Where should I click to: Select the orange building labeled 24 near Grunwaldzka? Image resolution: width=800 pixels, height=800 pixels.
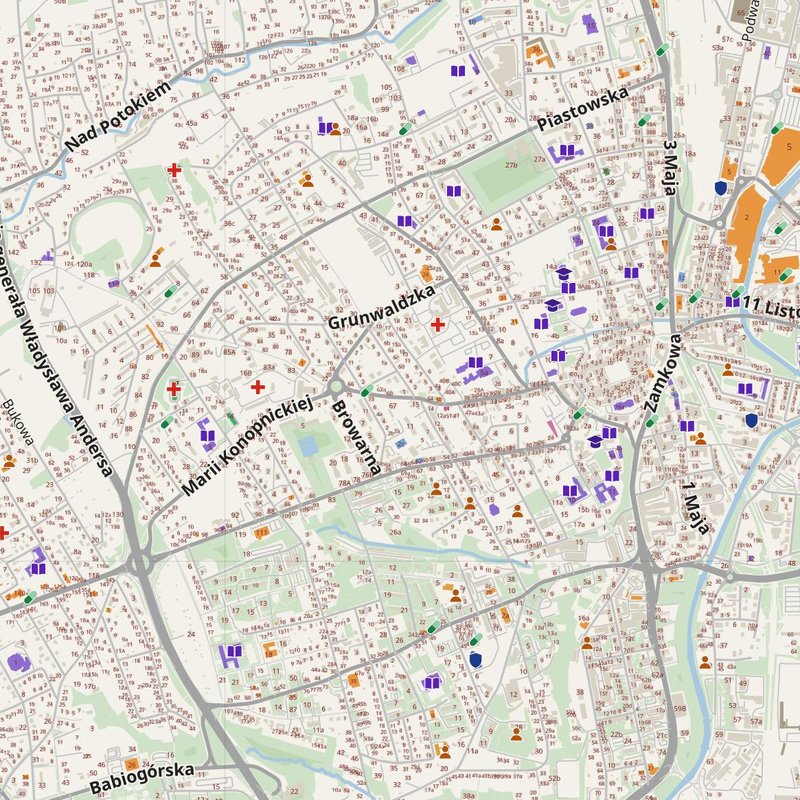(427, 274)
